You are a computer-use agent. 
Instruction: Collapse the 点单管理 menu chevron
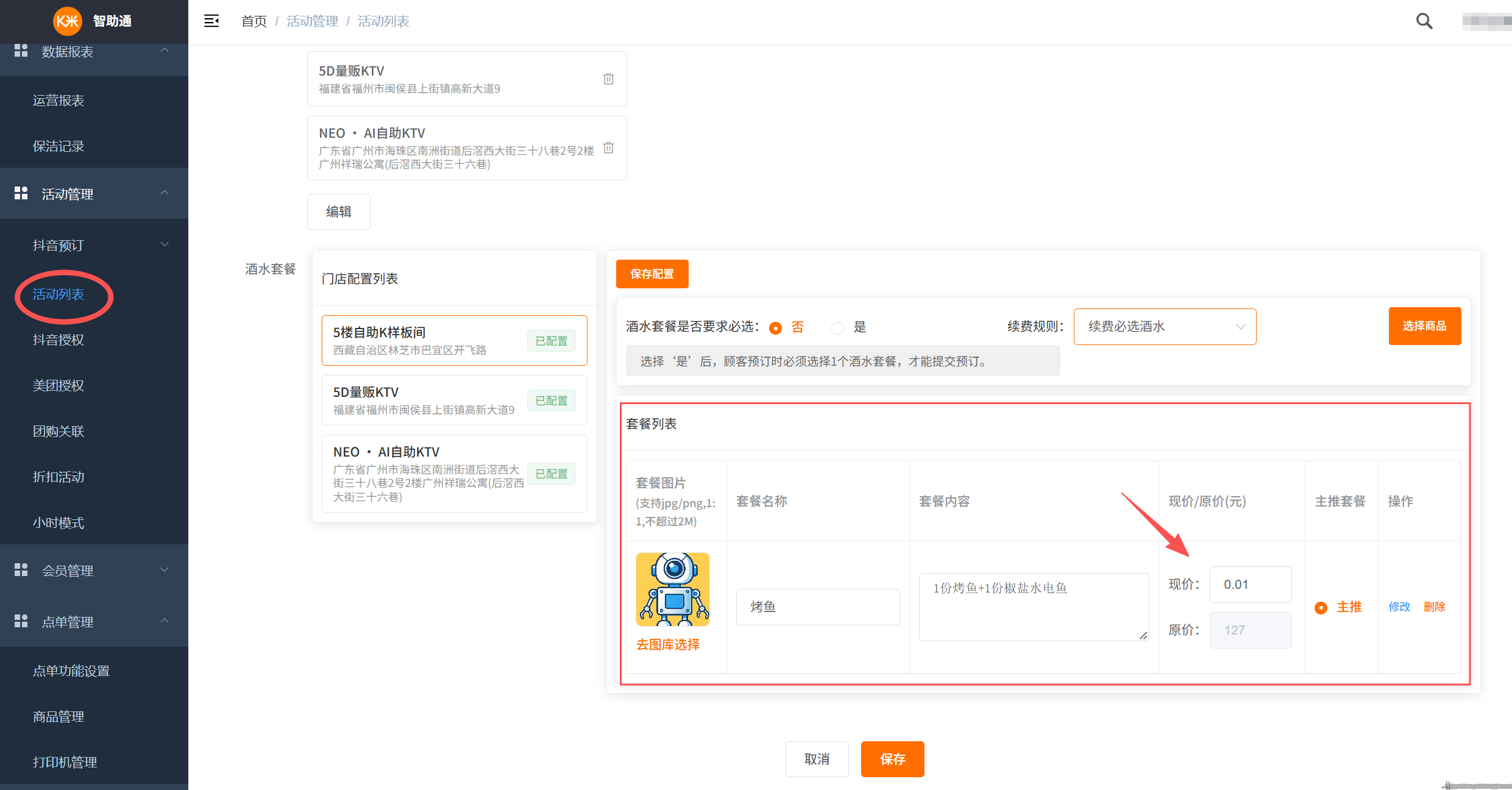pyautogui.click(x=165, y=621)
